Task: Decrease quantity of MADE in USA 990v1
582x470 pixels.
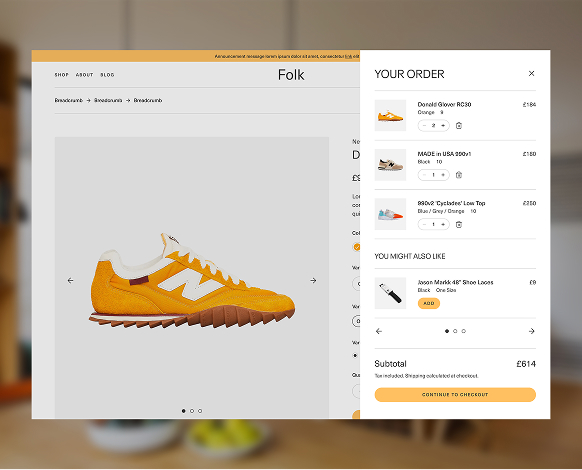Action: 424,175
